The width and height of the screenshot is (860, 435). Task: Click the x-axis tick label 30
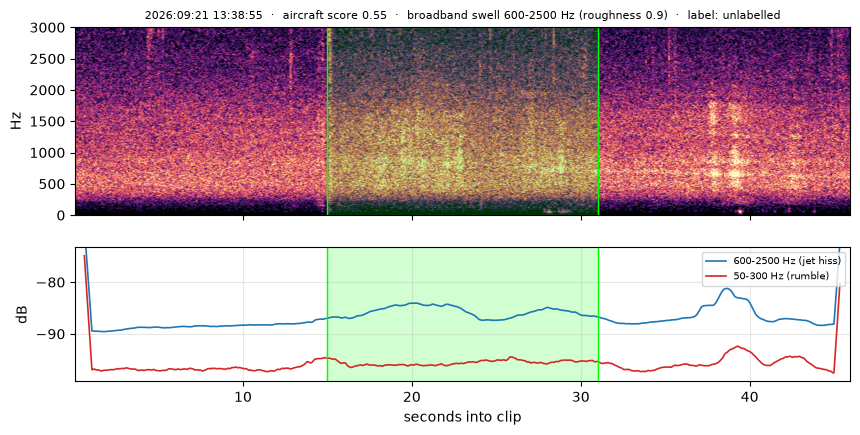point(581,396)
